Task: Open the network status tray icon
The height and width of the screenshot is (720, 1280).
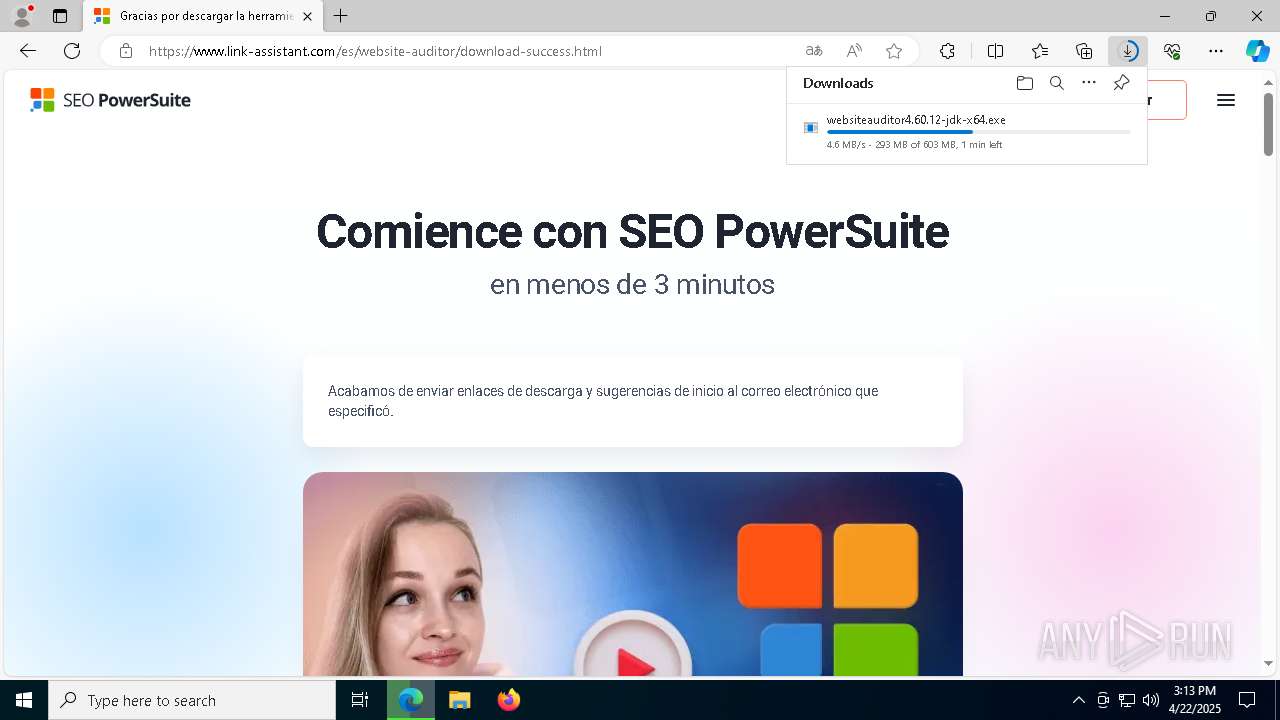Action: (x=1127, y=700)
